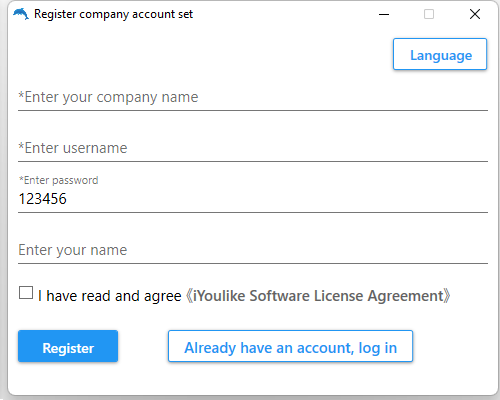Screen dimensions: 500x400
Task: Click the '*Enter your company name' placeholder text
Action: click(108, 97)
